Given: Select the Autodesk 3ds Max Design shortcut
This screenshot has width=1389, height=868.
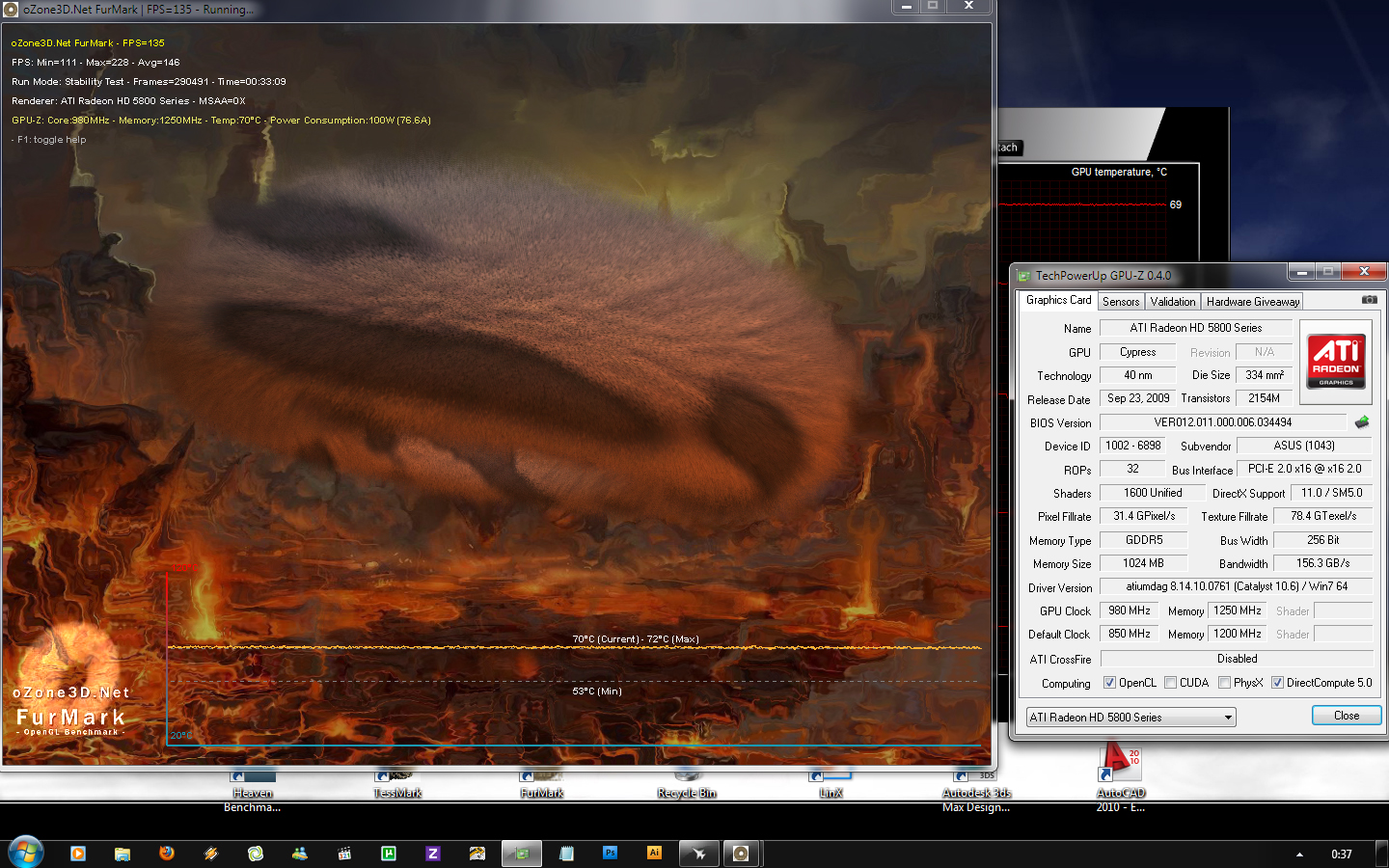Looking at the screenshot, I should coord(976,791).
